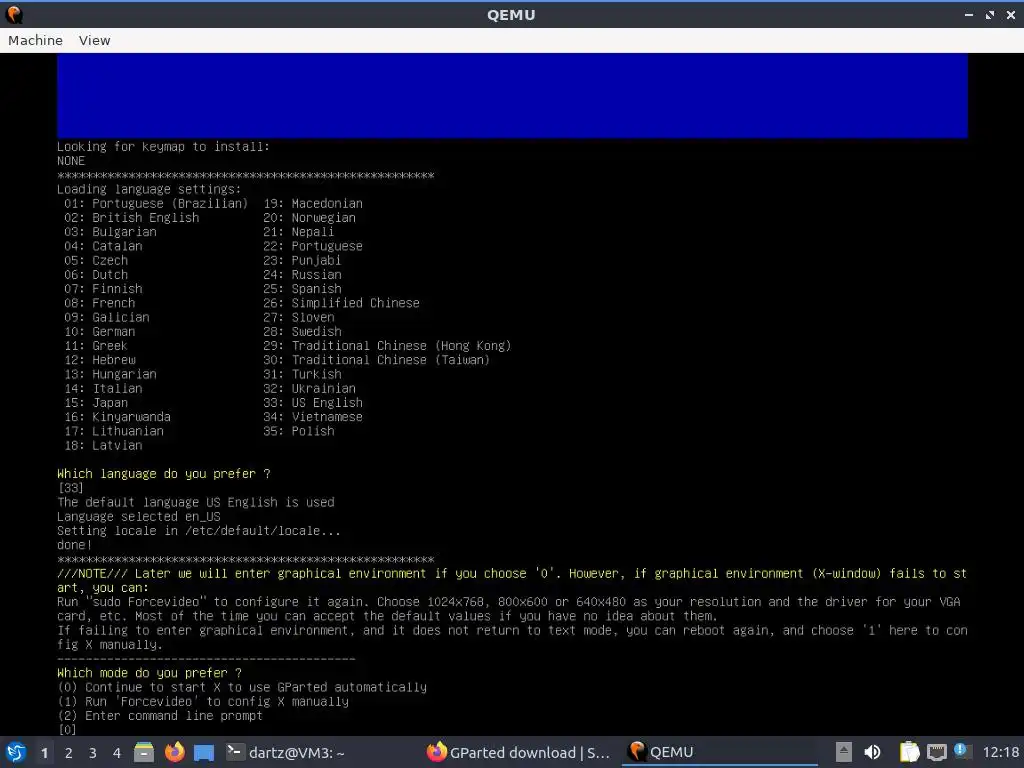Screen dimensions: 1024x768
Task: Click the '16: Kinyarwanda' language entry
Action: [117, 417]
